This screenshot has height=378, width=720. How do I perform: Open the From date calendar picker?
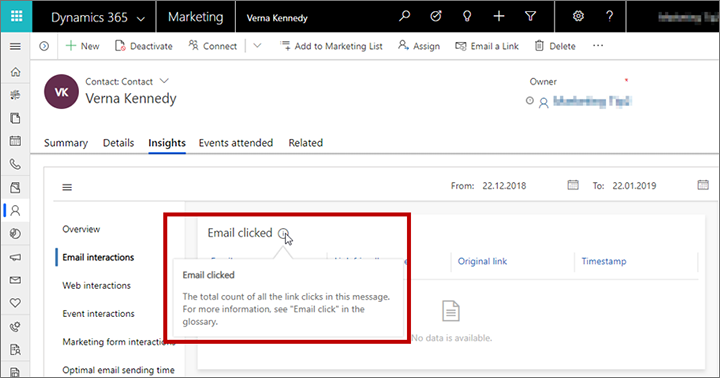(x=573, y=185)
